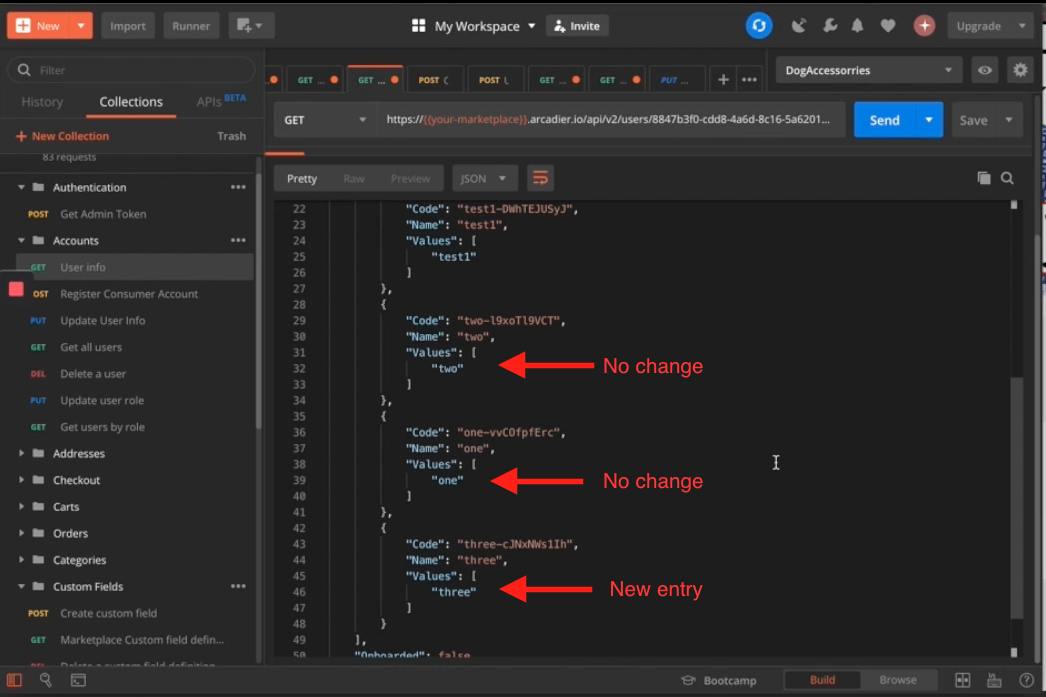Click the search icon in response panel
Image resolution: width=1046 pixels, height=697 pixels.
(x=1007, y=178)
